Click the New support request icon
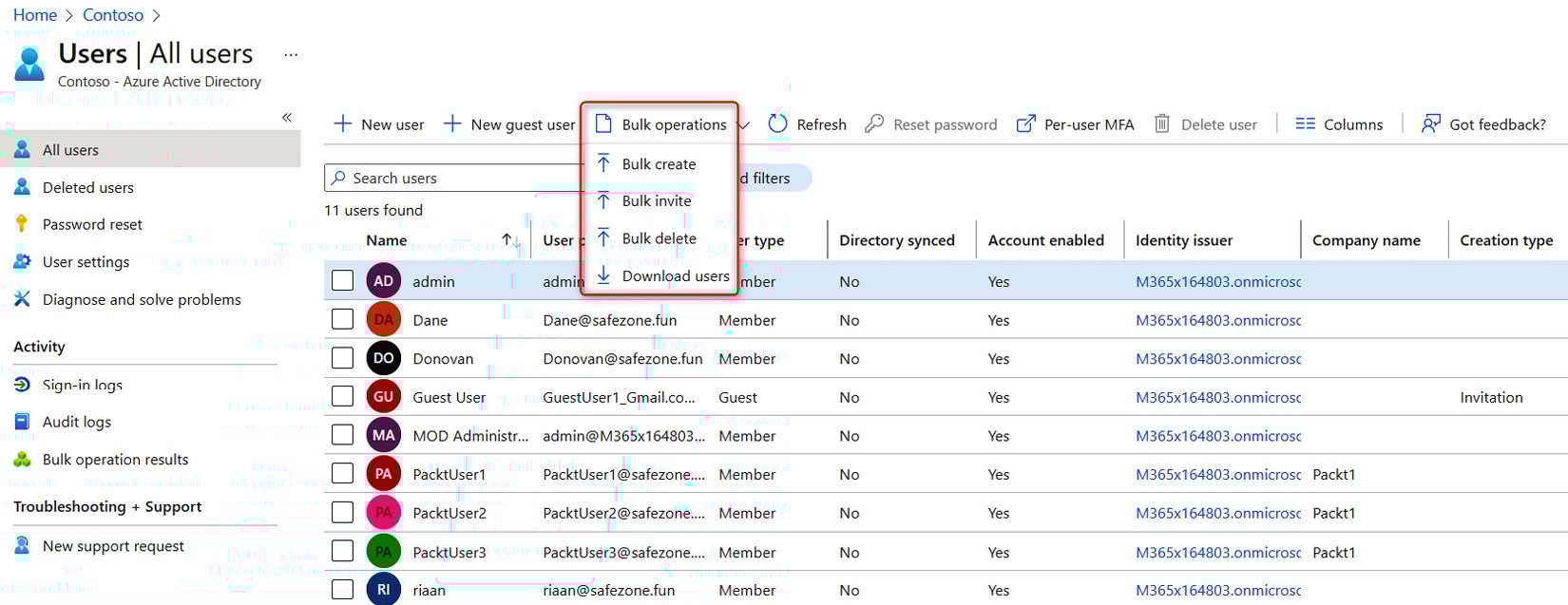The width and height of the screenshot is (1568, 605). 22,546
